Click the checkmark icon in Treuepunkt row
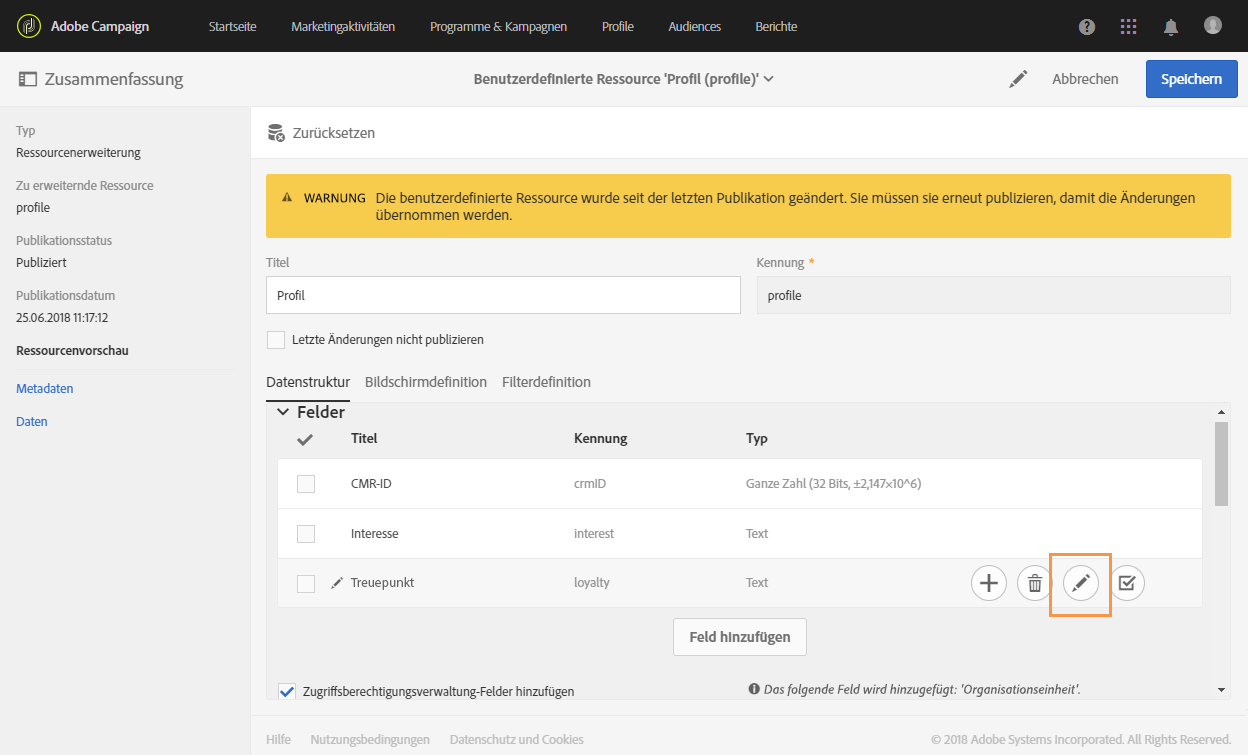Screen dimensions: 1248x755 [x=1127, y=583]
